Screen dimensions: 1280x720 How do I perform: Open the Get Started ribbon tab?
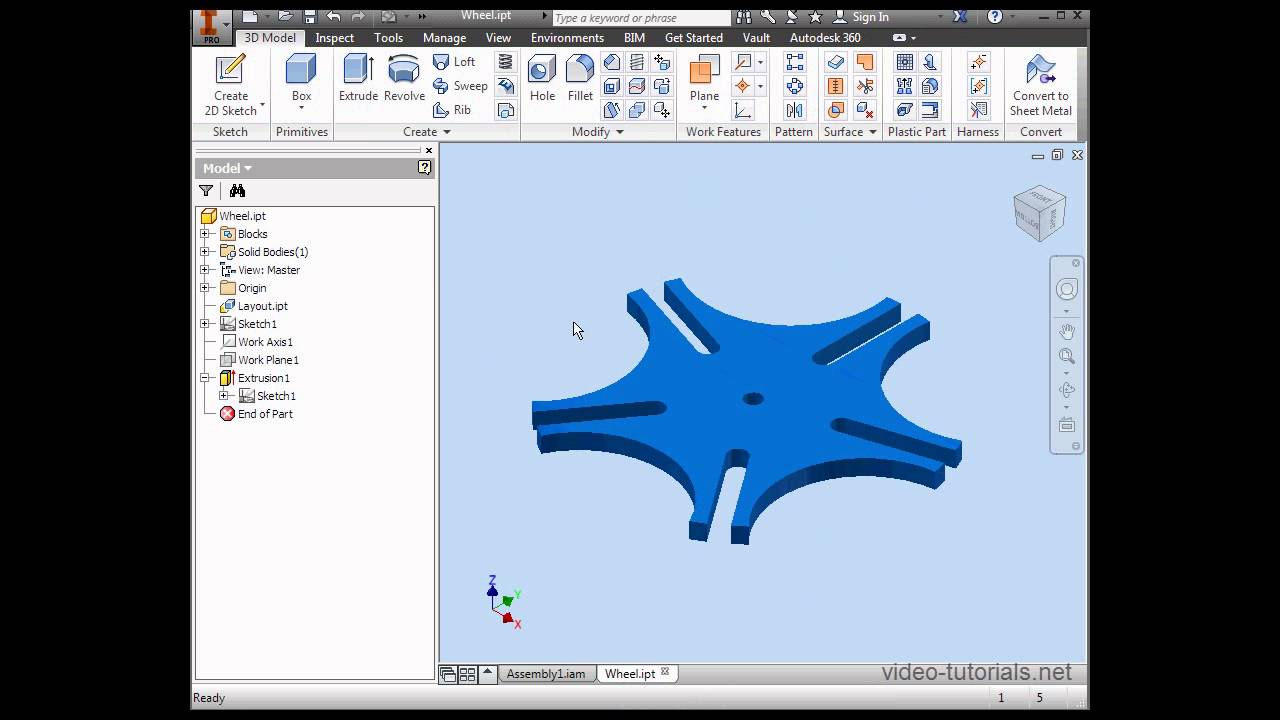click(694, 38)
